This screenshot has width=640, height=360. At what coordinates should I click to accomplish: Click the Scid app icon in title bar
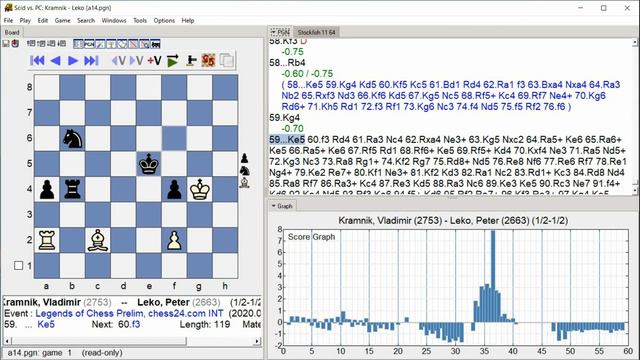tap(7, 7)
